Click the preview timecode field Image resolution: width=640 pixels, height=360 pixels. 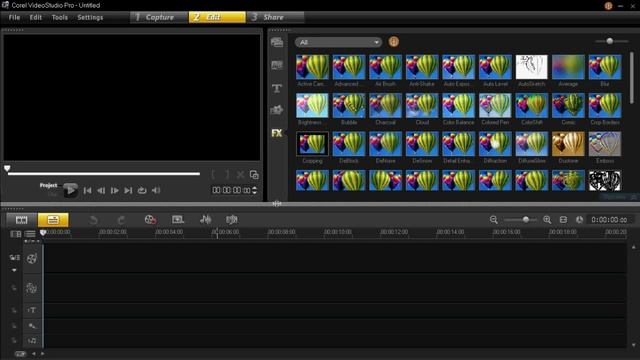[x=231, y=190]
